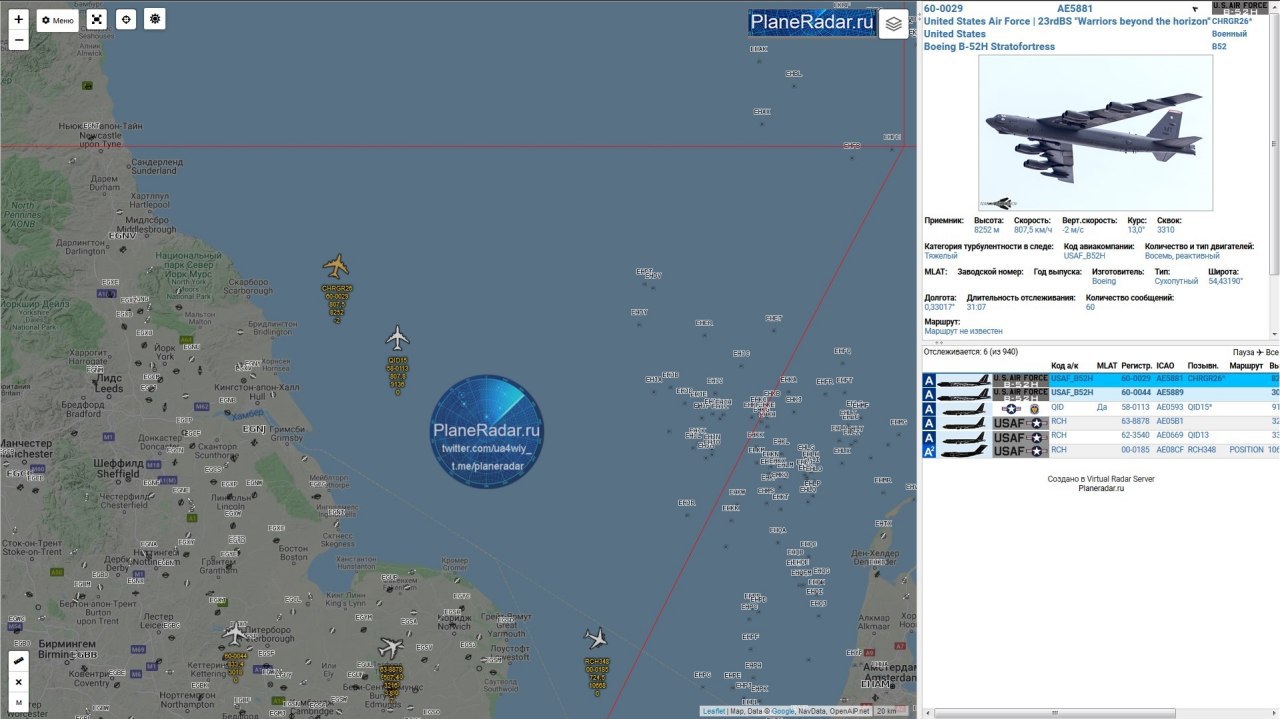Select the 63-8878 AE05B1 aircraft row
The width and height of the screenshot is (1280, 719).
1100,422
